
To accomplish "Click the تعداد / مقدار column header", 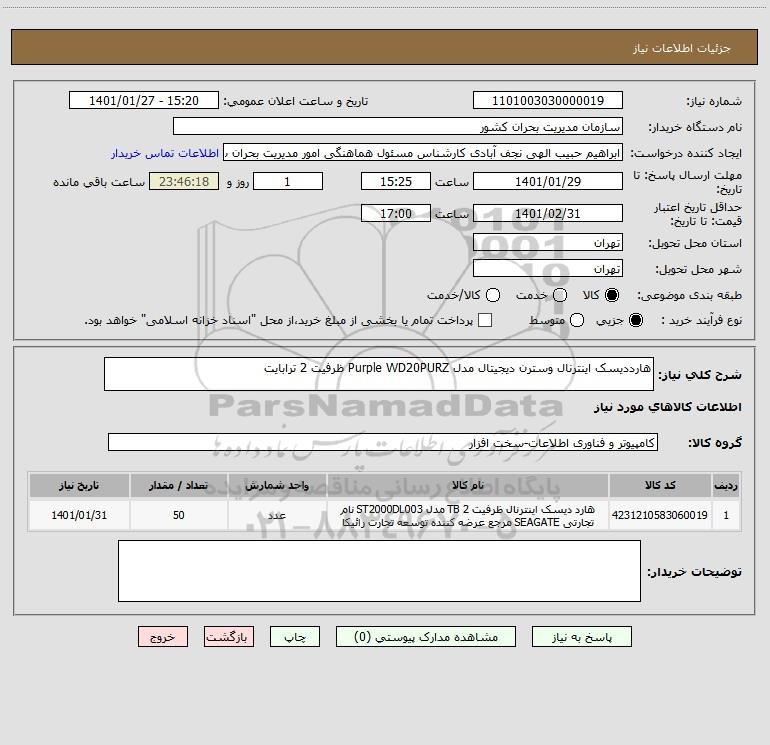I will (x=179, y=485).
